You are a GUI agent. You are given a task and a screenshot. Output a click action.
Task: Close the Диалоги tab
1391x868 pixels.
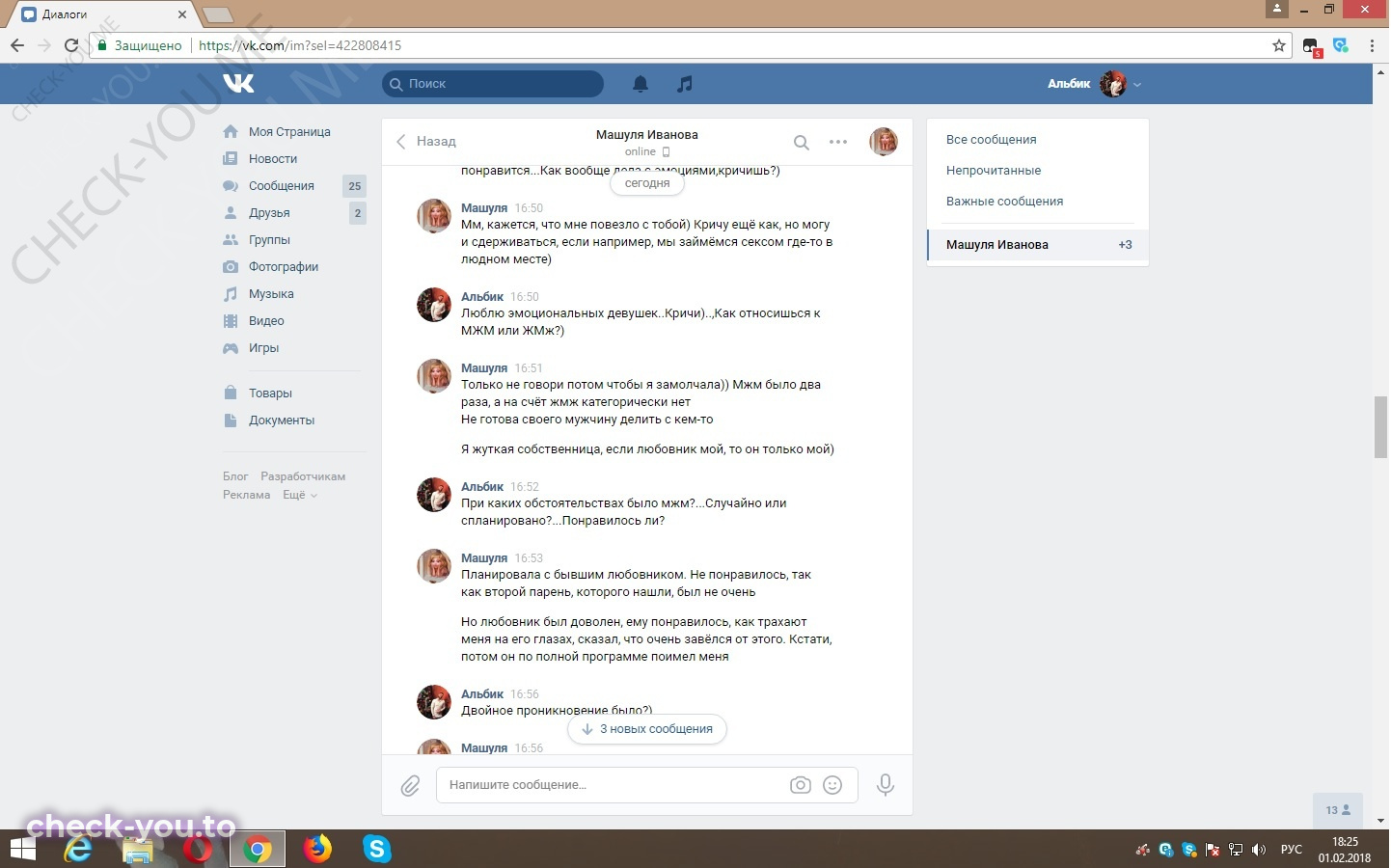click(182, 14)
